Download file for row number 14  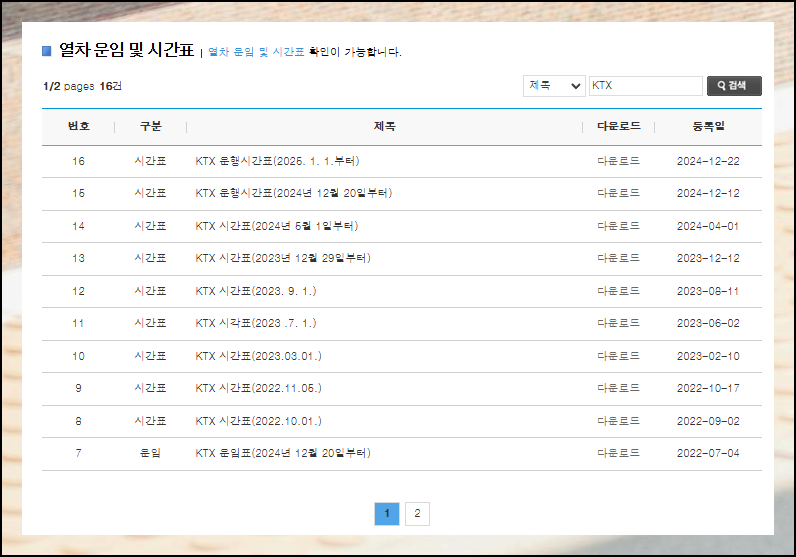pos(618,226)
